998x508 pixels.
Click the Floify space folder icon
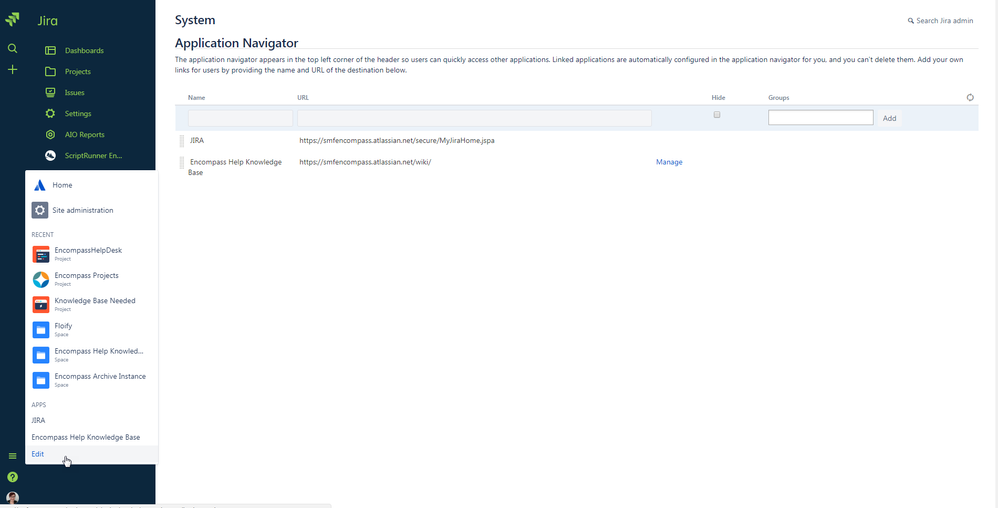pos(41,330)
